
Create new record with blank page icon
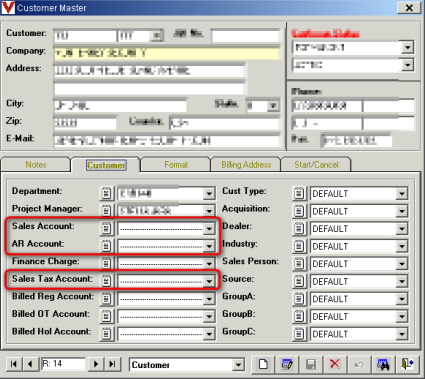coord(263,364)
